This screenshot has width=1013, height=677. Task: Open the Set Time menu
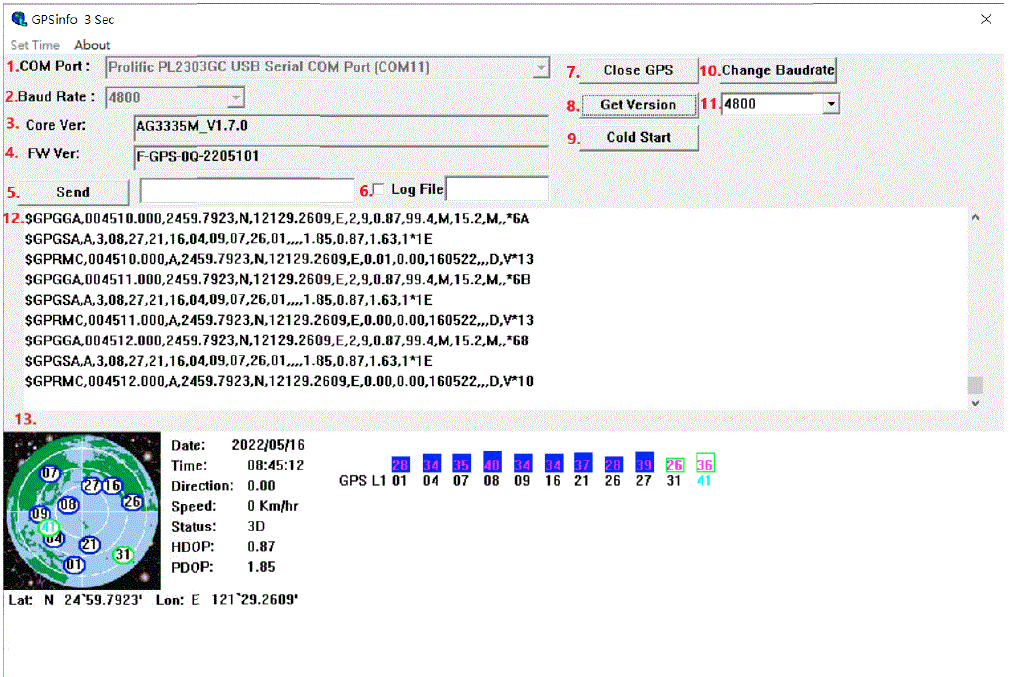(x=35, y=45)
